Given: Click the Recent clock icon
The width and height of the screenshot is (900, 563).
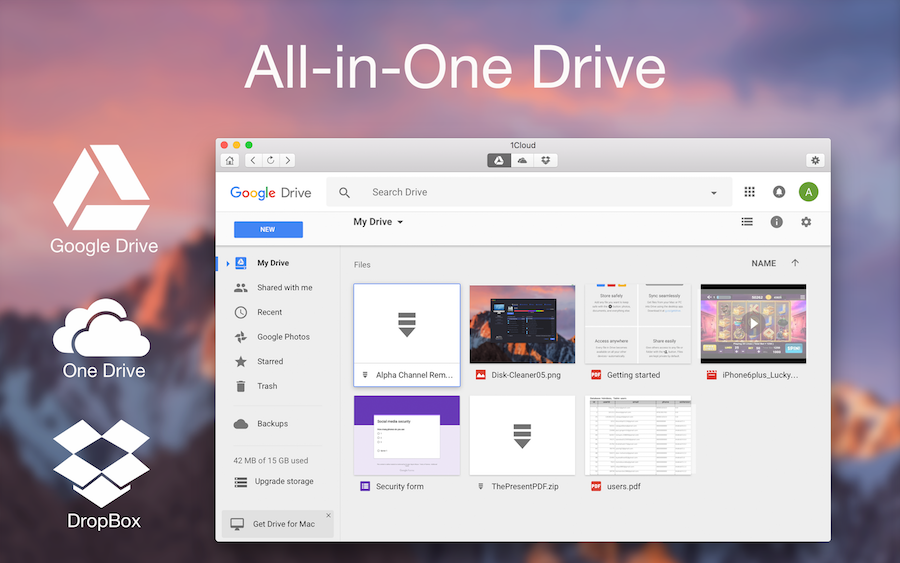Looking at the screenshot, I should (240, 312).
